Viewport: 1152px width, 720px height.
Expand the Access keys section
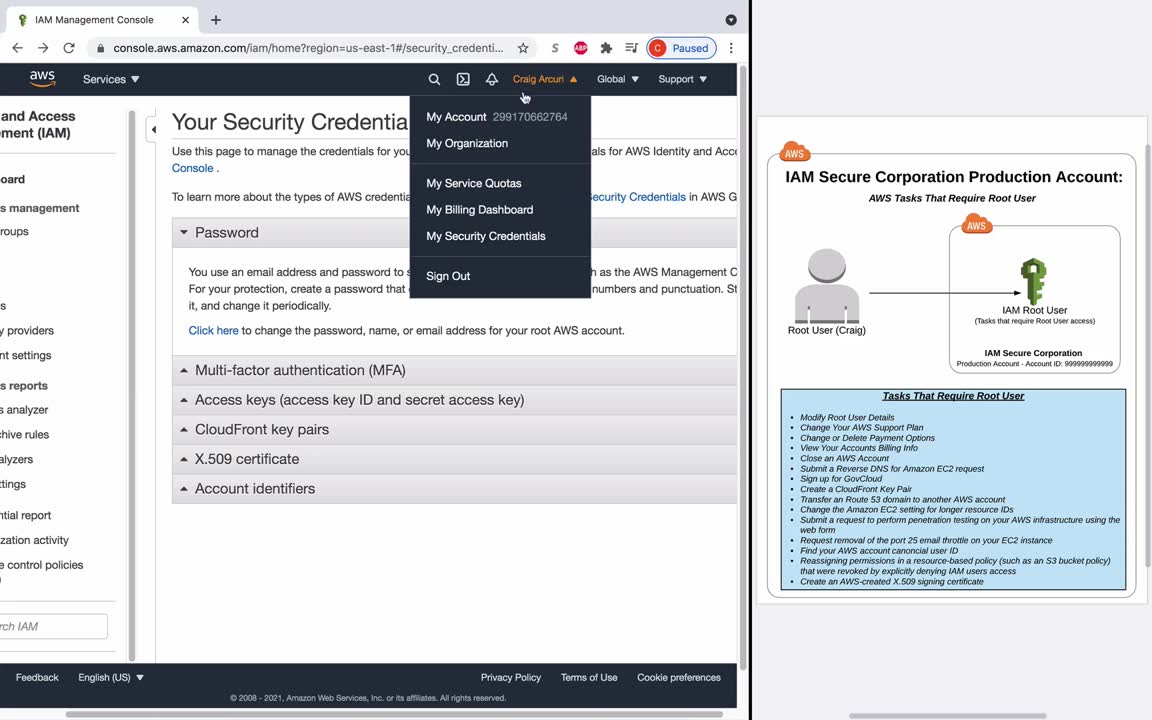point(454,400)
